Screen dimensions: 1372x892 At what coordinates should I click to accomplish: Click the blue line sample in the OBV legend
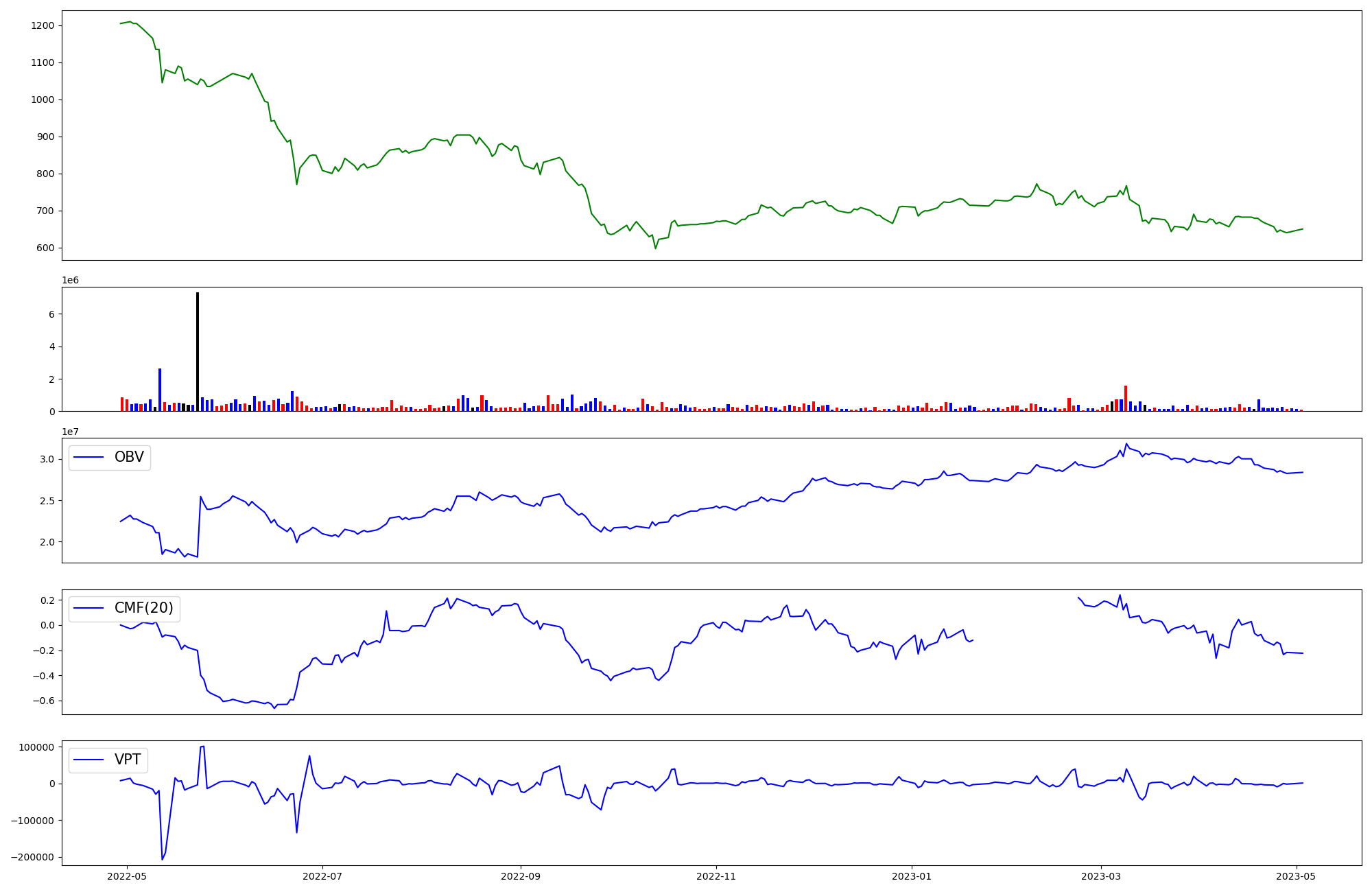tap(88, 457)
